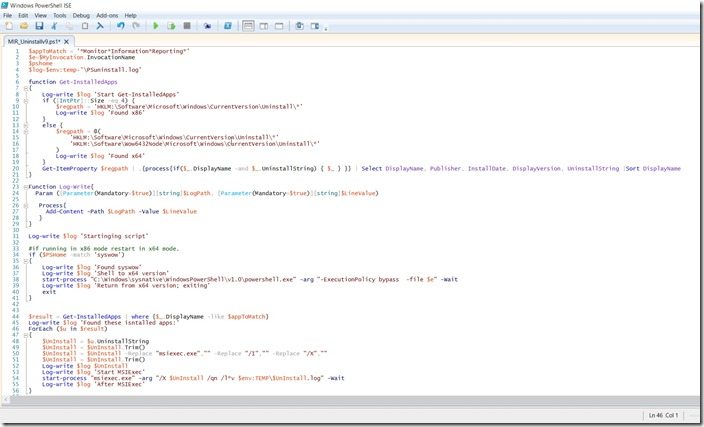The height and width of the screenshot is (427, 704).
Task: Show script pane top layout icon
Action: [x=248, y=26]
